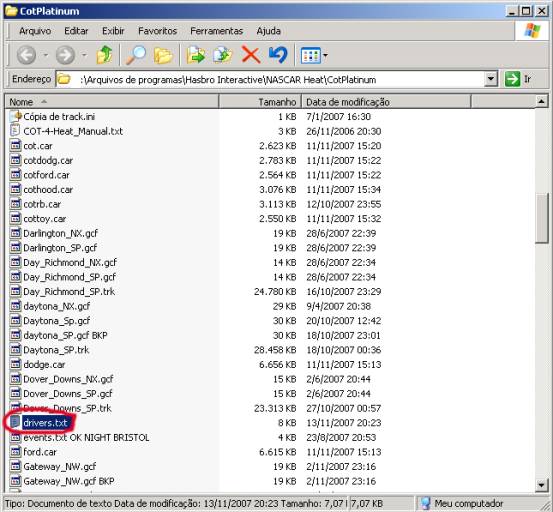Click the blue Undo arrow icon
This screenshot has width=553, height=512.
(278, 55)
